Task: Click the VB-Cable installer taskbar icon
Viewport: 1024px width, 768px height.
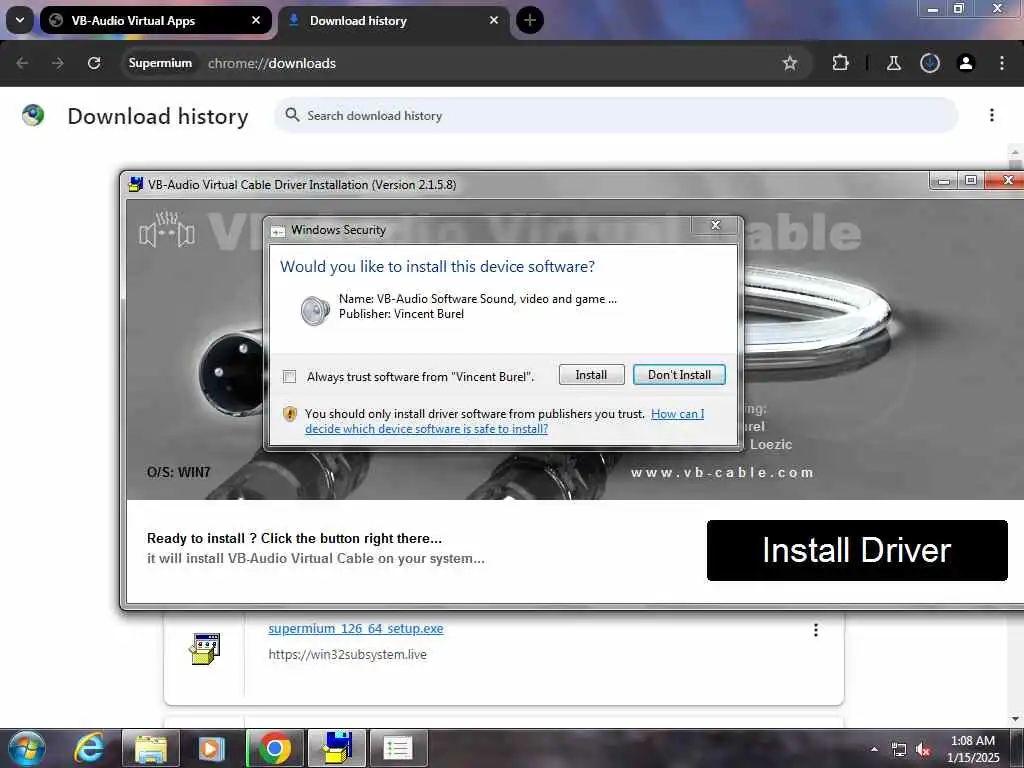Action: [337, 748]
